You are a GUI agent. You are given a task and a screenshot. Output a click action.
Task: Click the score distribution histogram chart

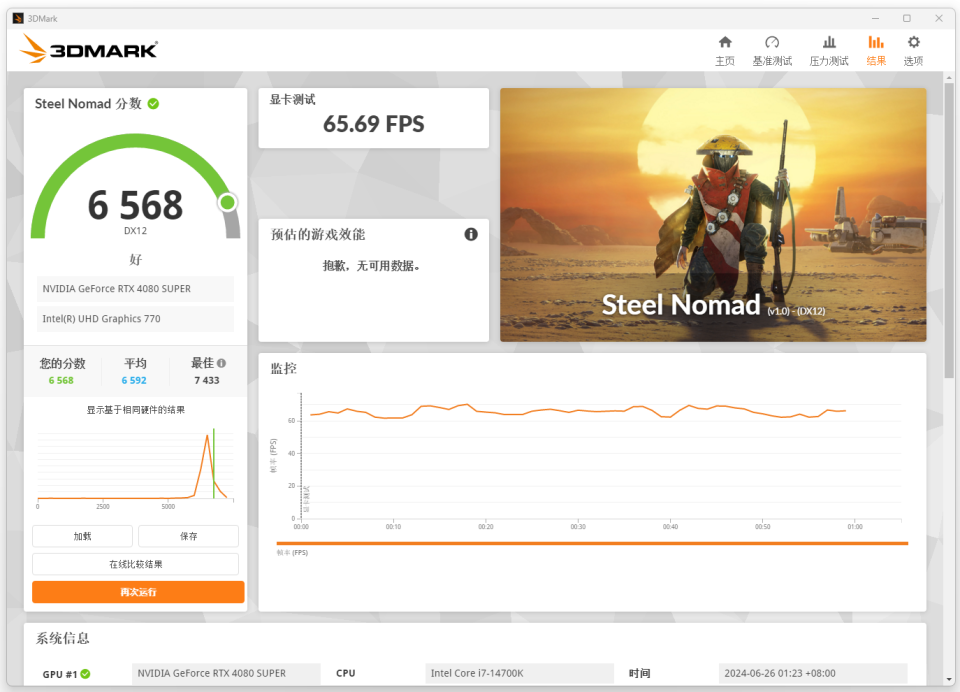[x=135, y=467]
